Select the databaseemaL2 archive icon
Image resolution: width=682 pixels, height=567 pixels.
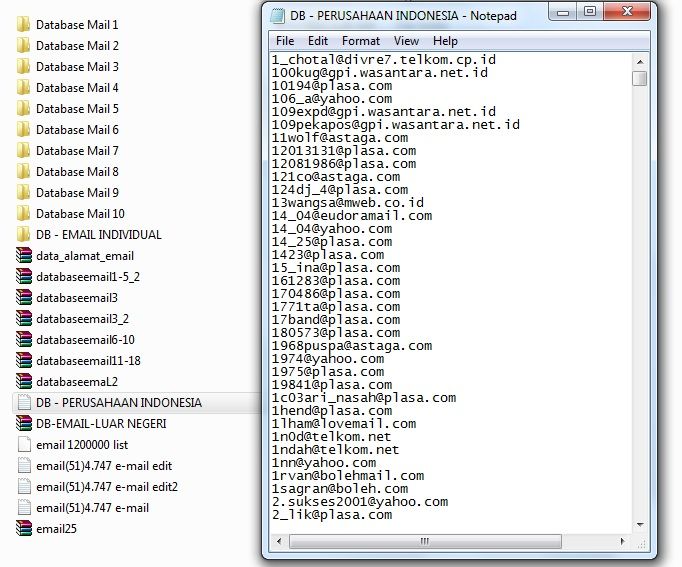[24, 381]
